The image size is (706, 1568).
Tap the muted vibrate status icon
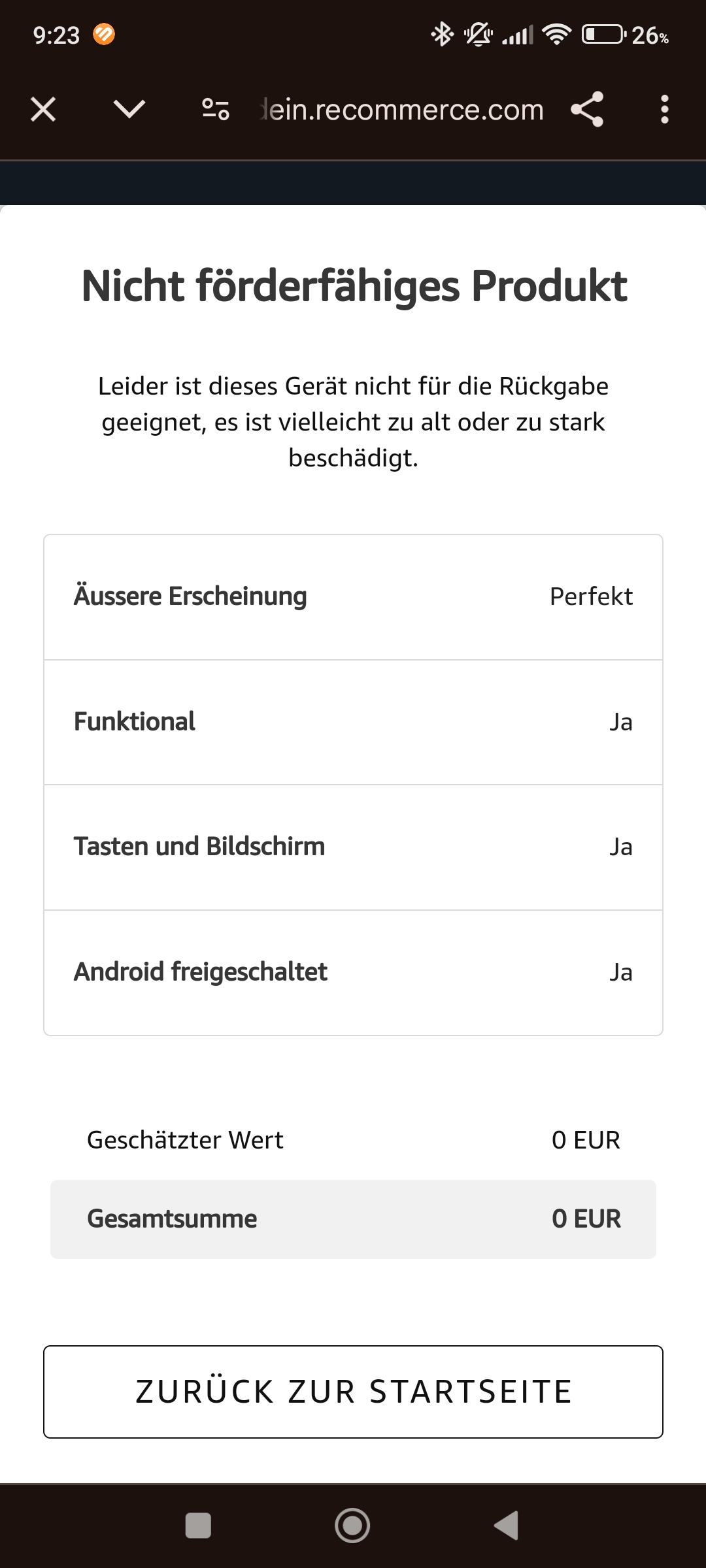tap(479, 34)
